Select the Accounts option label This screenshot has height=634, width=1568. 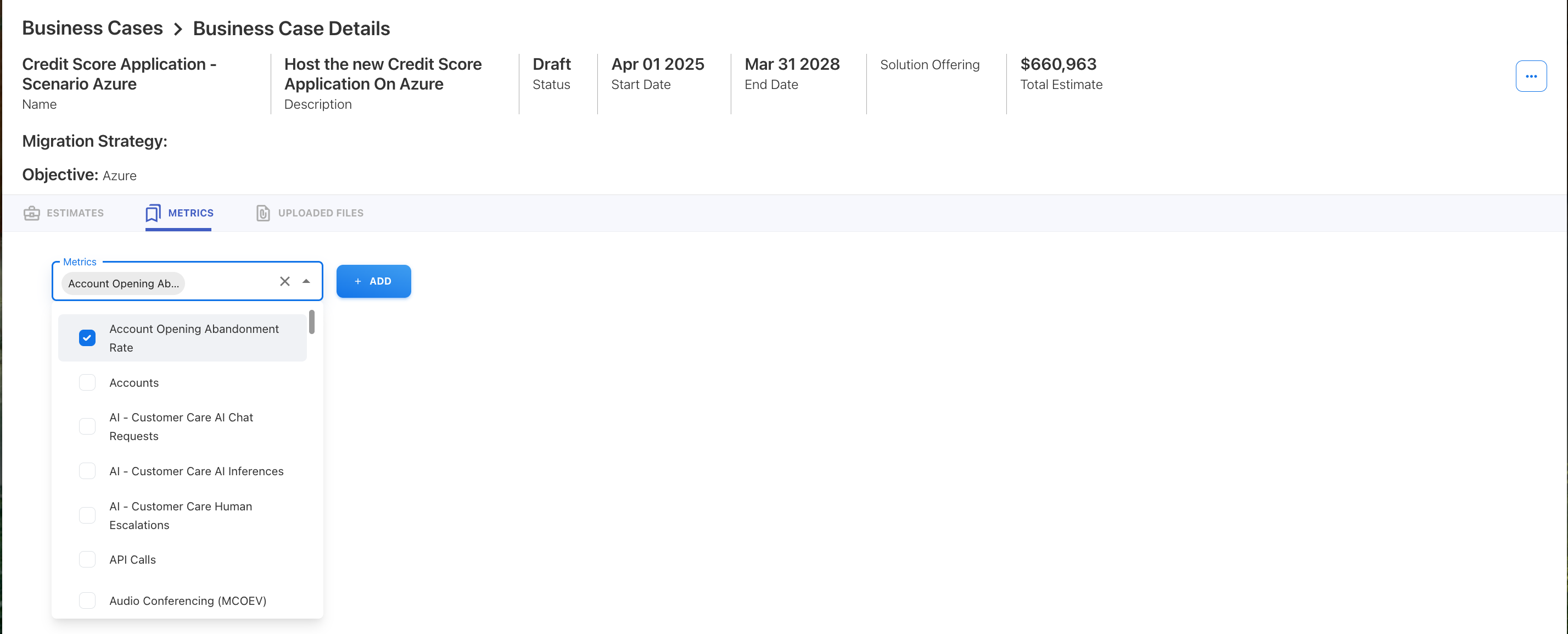[134, 382]
